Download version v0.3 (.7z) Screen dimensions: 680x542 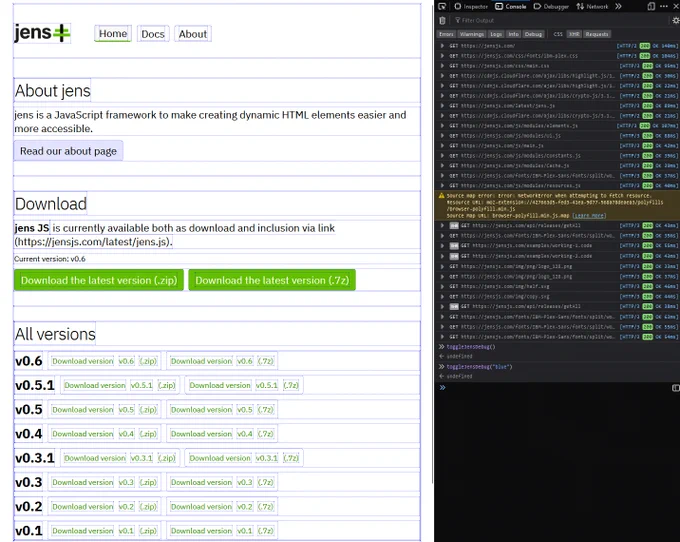coord(222,482)
